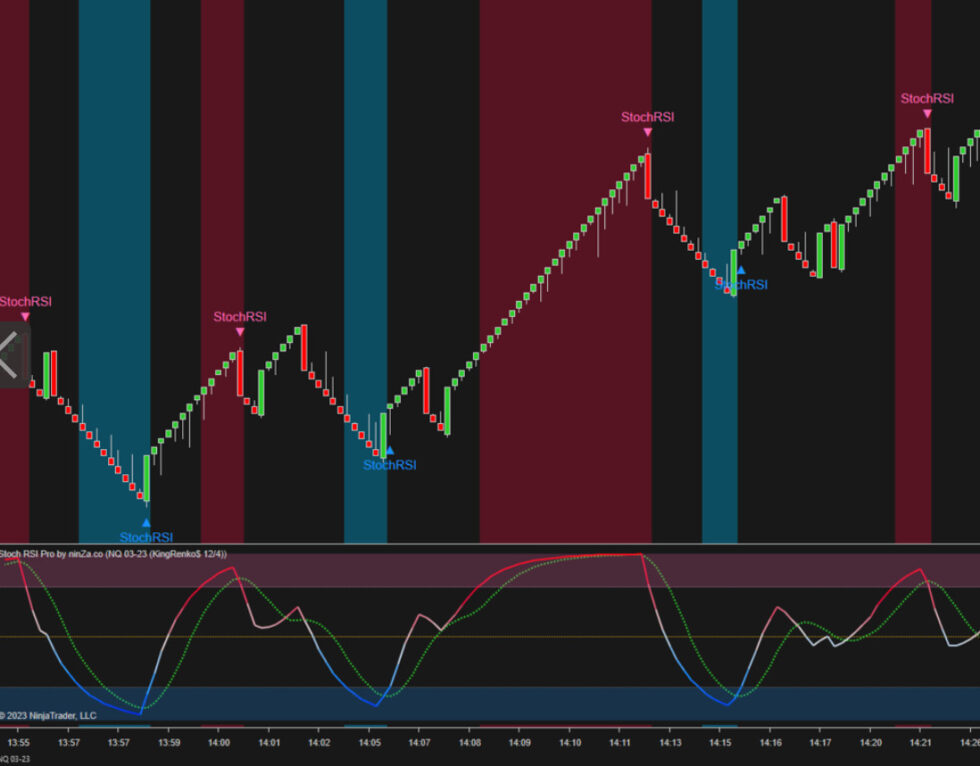Screen dimensions: 980x766
Task: Click the pink StochRSI sell arrow near 14:21
Action: click(x=927, y=113)
